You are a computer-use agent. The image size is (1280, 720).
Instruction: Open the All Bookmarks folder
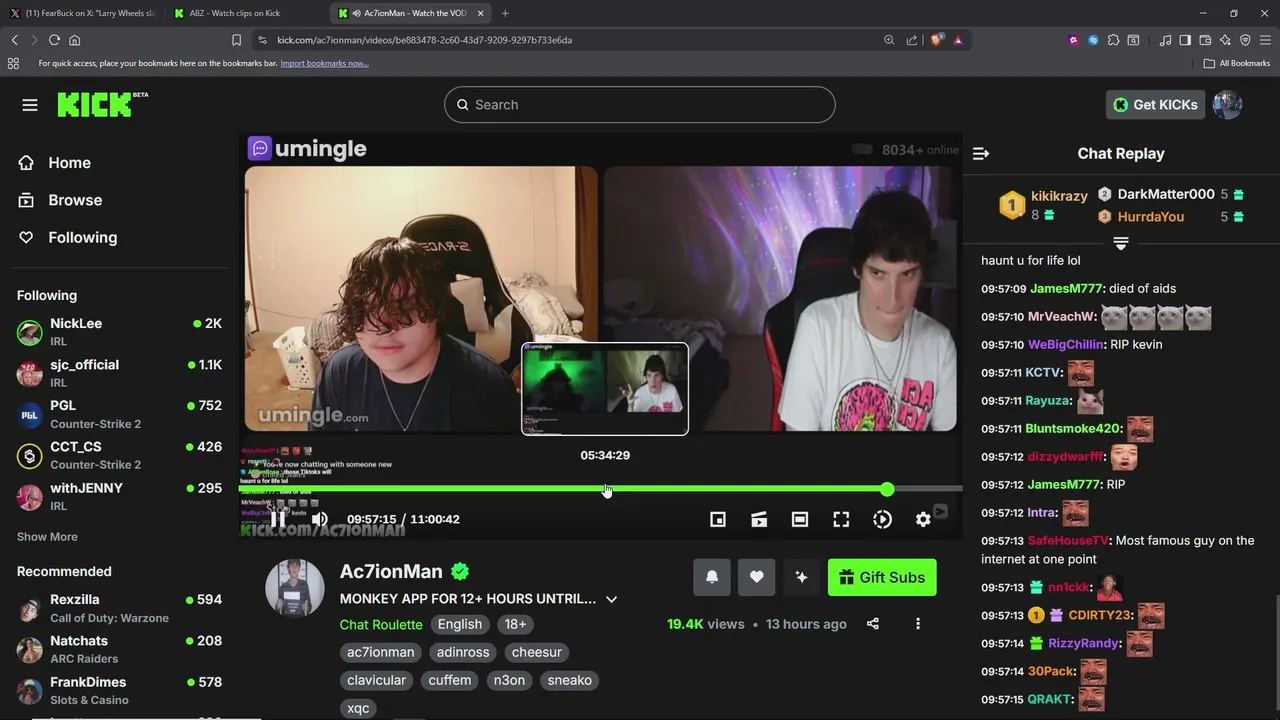pyautogui.click(x=1237, y=63)
